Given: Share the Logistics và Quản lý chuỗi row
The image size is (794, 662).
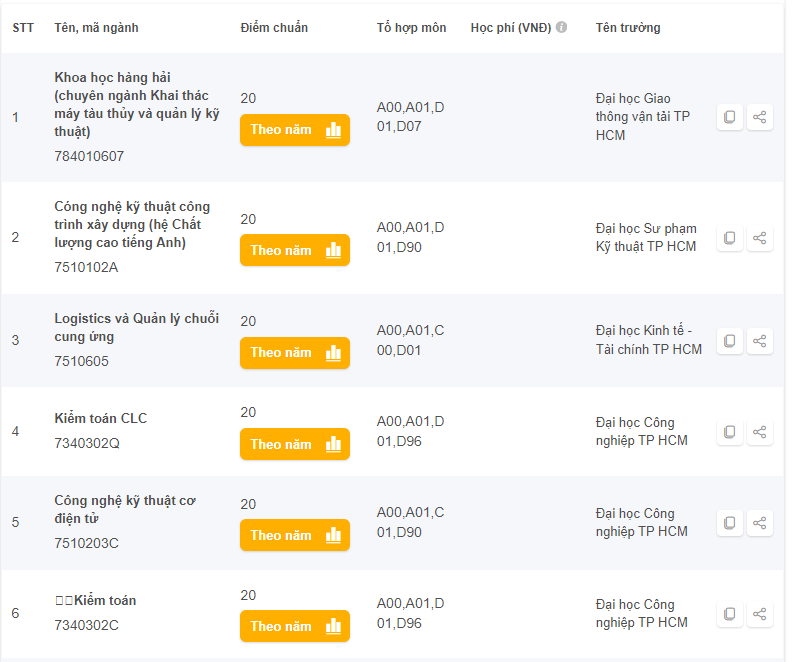Looking at the screenshot, I should point(759,340).
